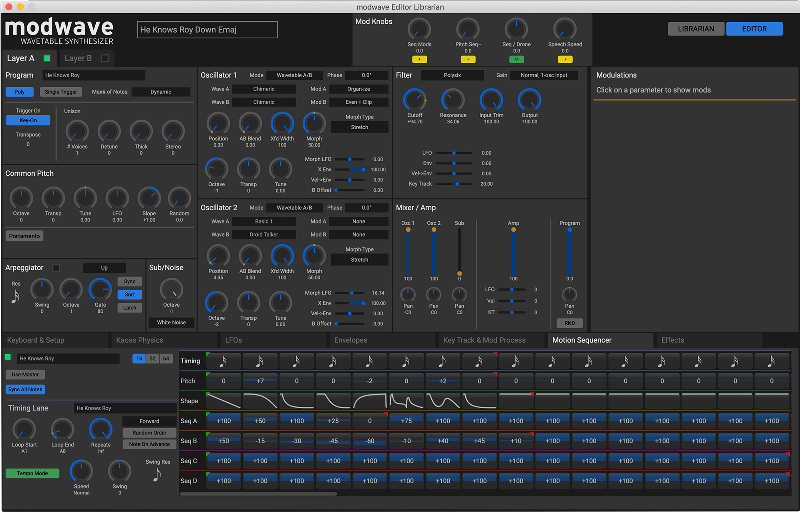Click the performance name field He Knows Roy Down Emaj
800x512 pixels.
pyautogui.click(x=207, y=30)
